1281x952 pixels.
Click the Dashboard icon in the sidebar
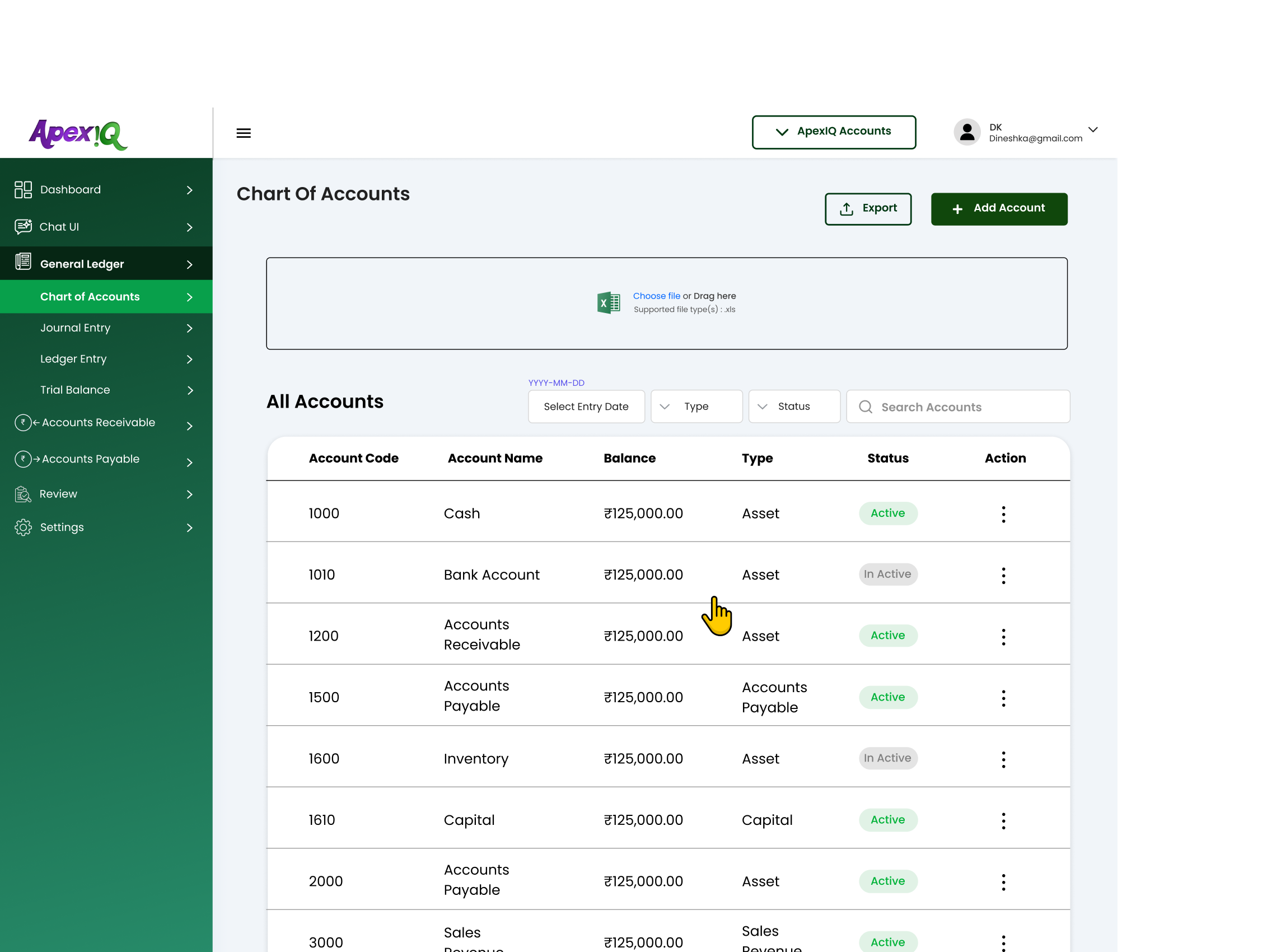(x=23, y=189)
